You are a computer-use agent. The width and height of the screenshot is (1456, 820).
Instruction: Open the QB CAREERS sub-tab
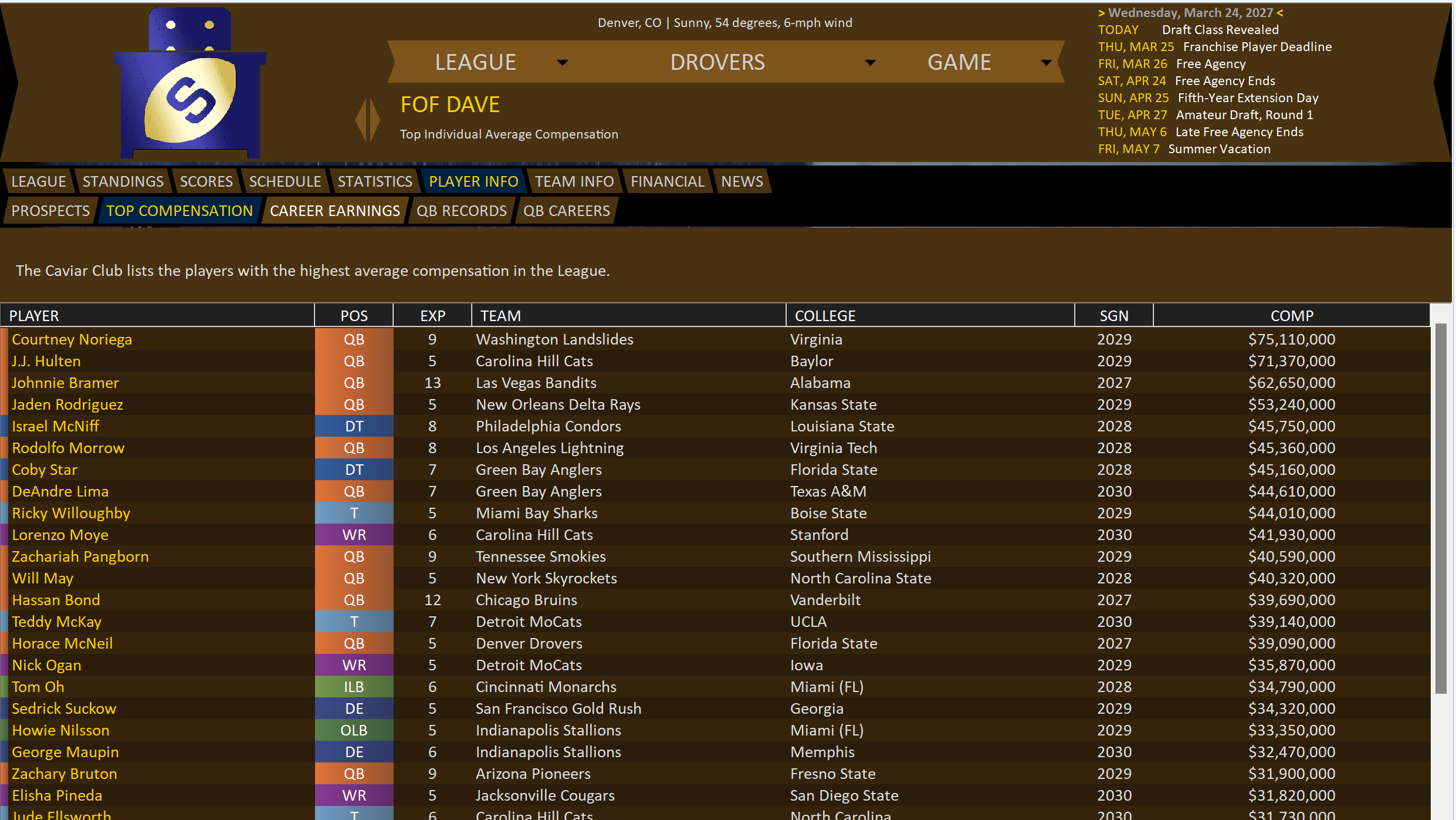567,211
